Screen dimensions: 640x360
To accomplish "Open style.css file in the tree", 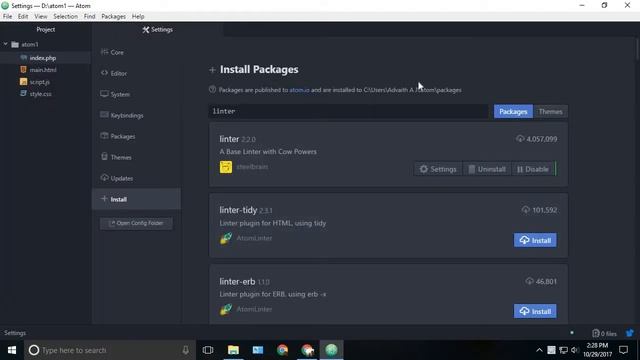I will click(x=40, y=94).
